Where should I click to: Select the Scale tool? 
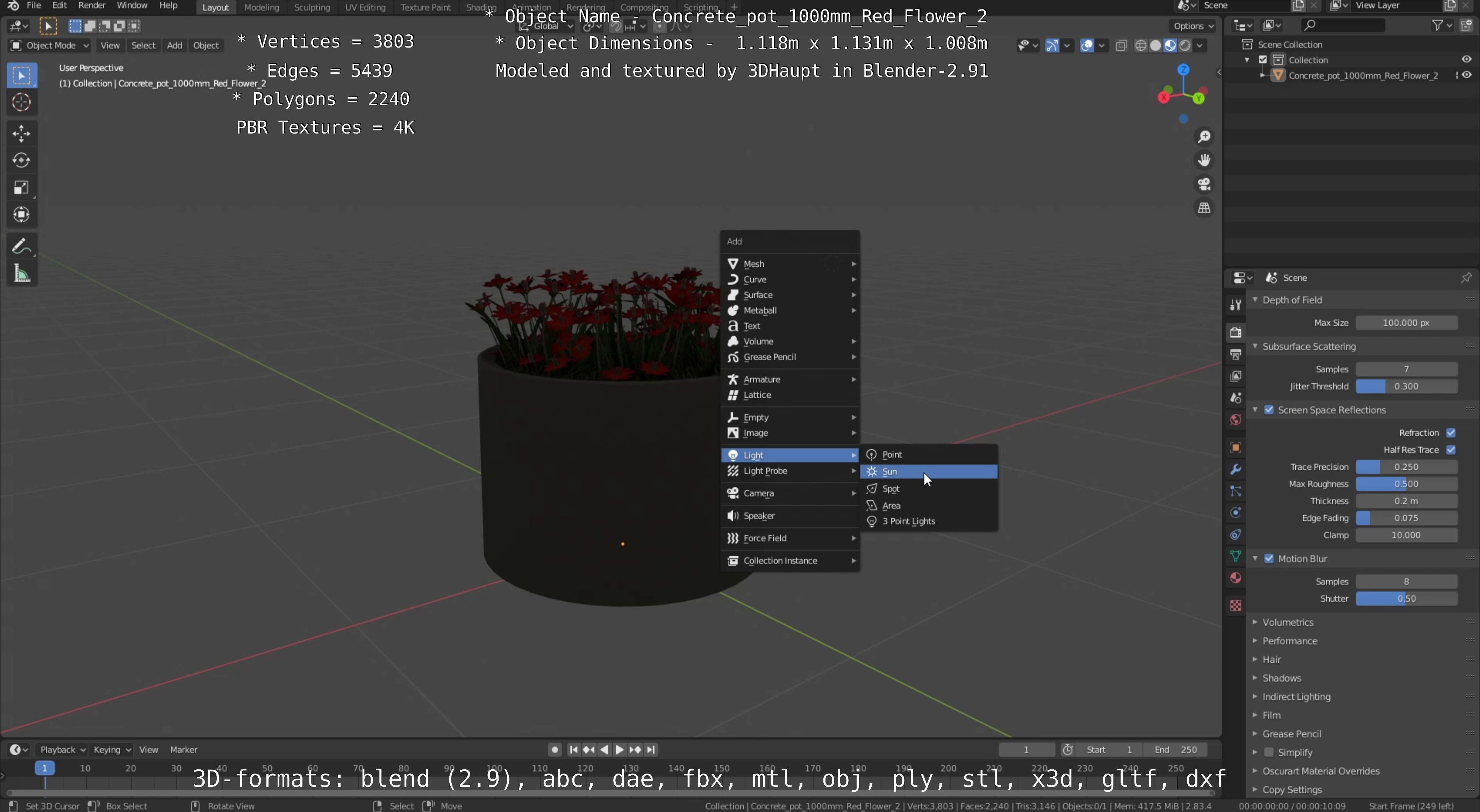tap(21, 188)
